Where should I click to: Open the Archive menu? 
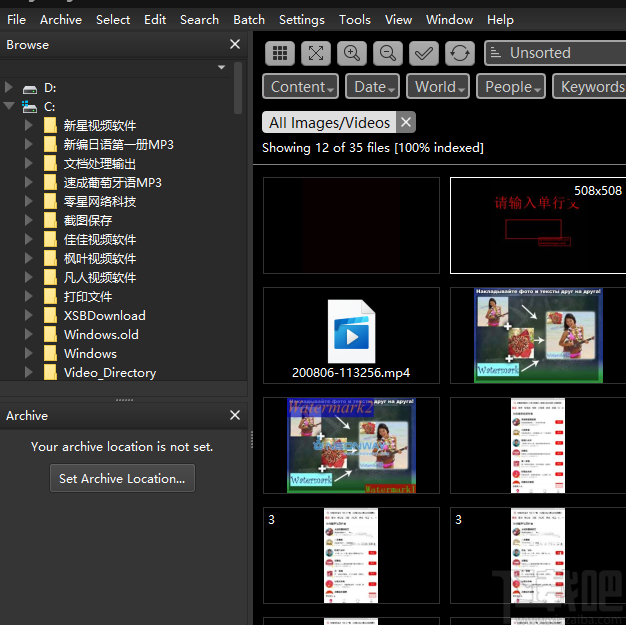pos(61,20)
